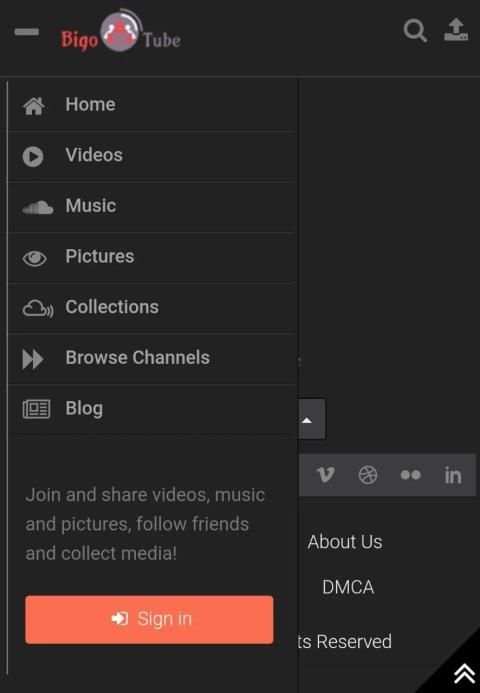The height and width of the screenshot is (693, 480).
Task: Click the 'ts Reserved' footer text
Action: tap(345, 641)
